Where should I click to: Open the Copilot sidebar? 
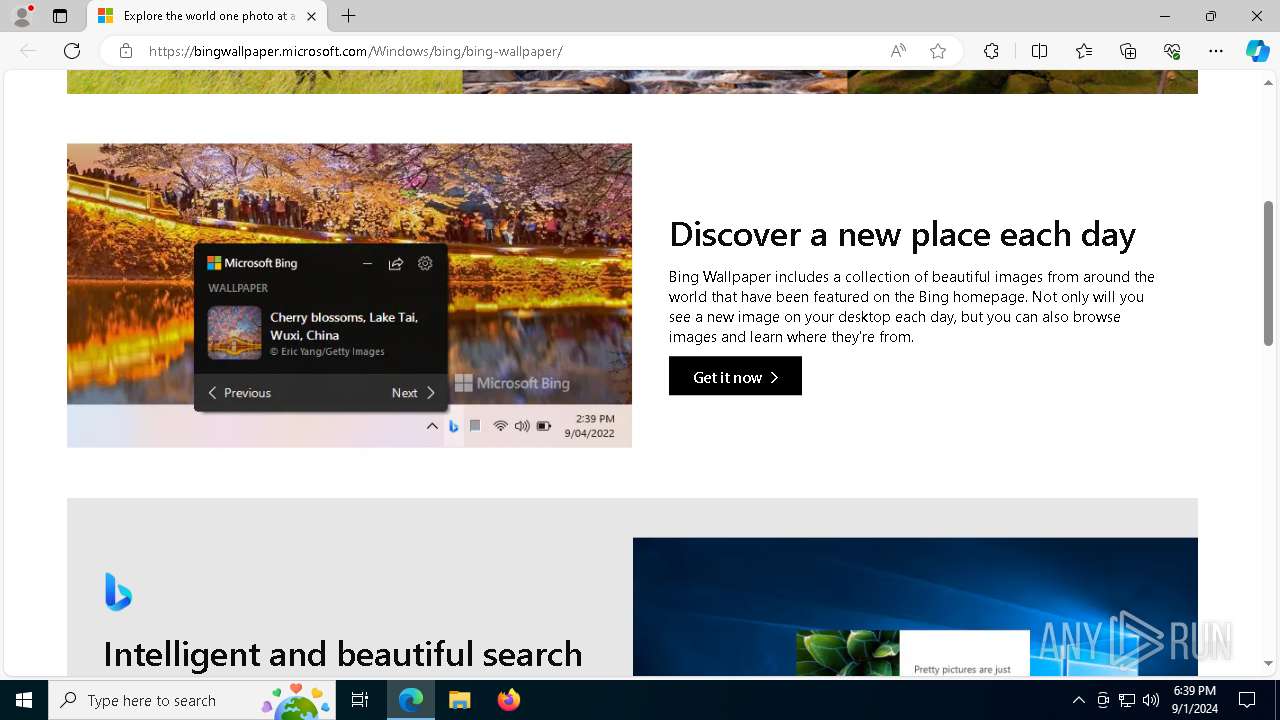pyautogui.click(x=1257, y=51)
